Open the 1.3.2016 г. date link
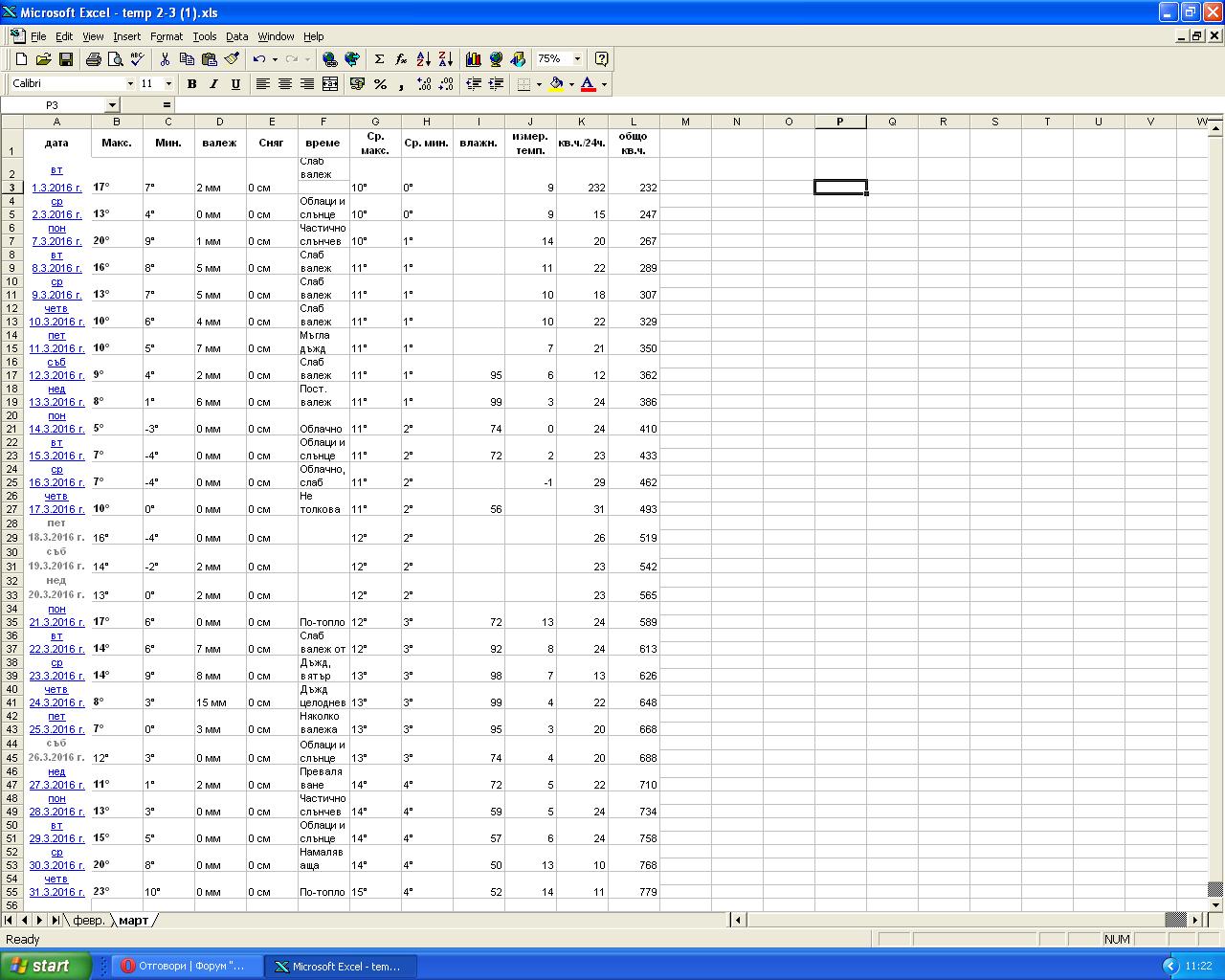 tap(56, 188)
